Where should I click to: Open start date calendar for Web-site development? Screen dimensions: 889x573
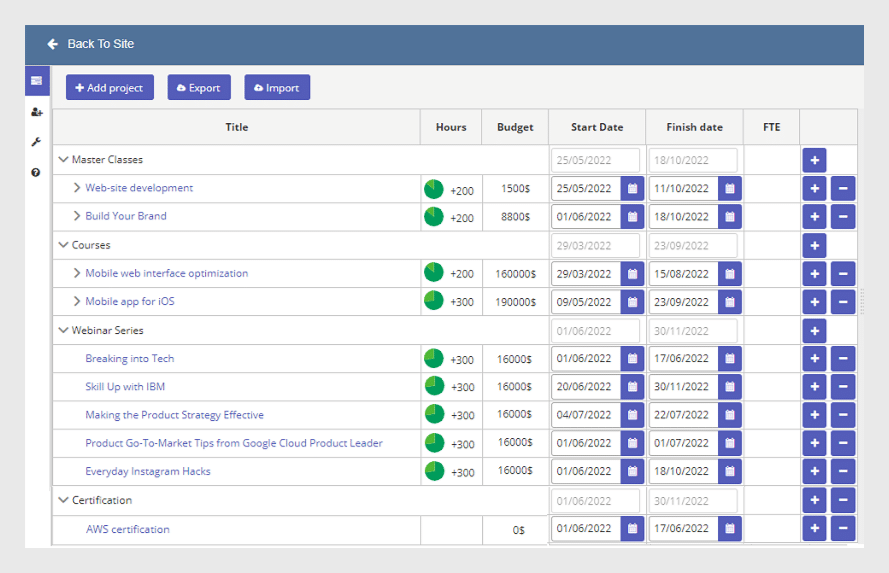[x=632, y=188]
